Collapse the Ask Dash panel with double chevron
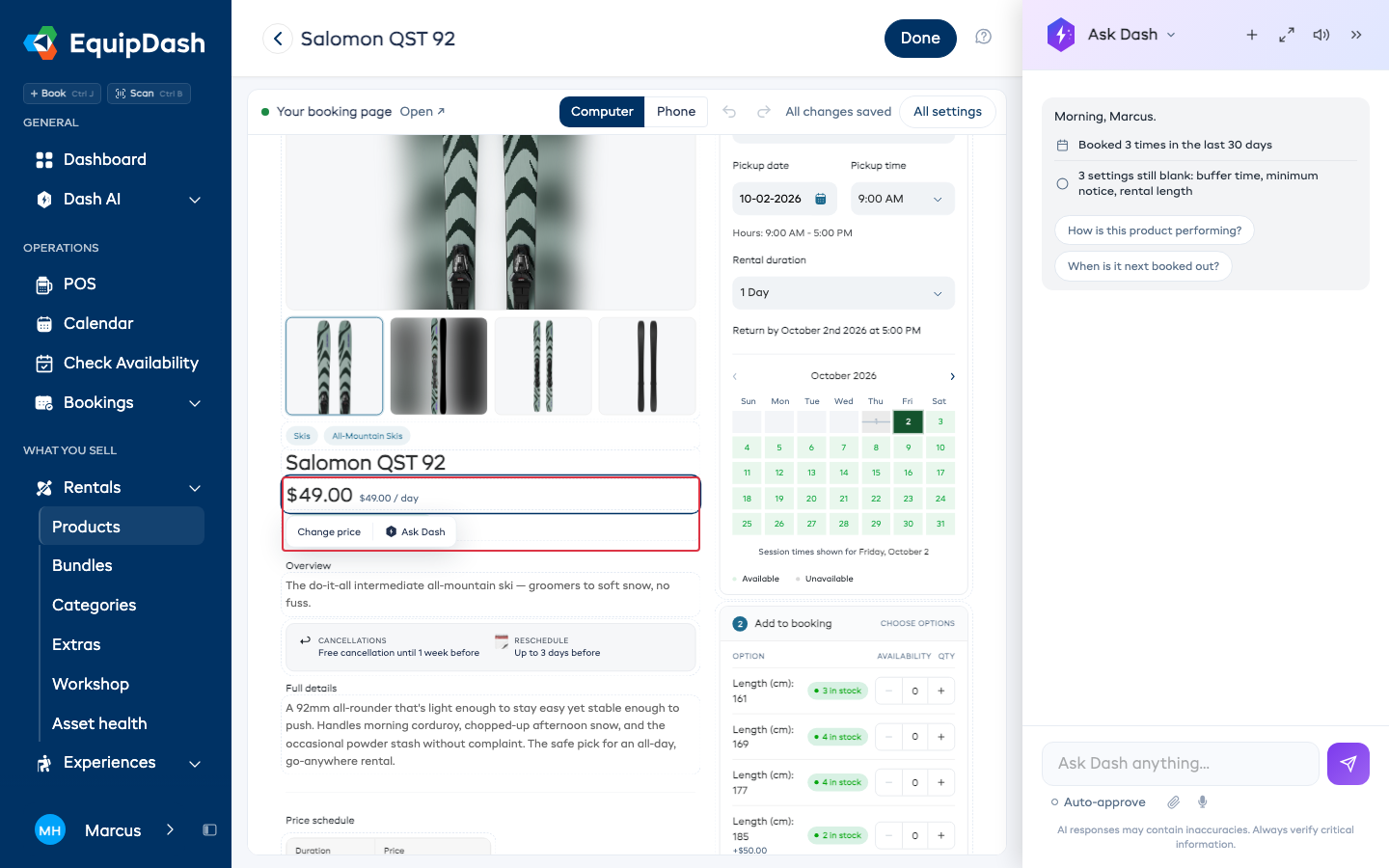This screenshot has height=868, width=1389. pos(1356,35)
